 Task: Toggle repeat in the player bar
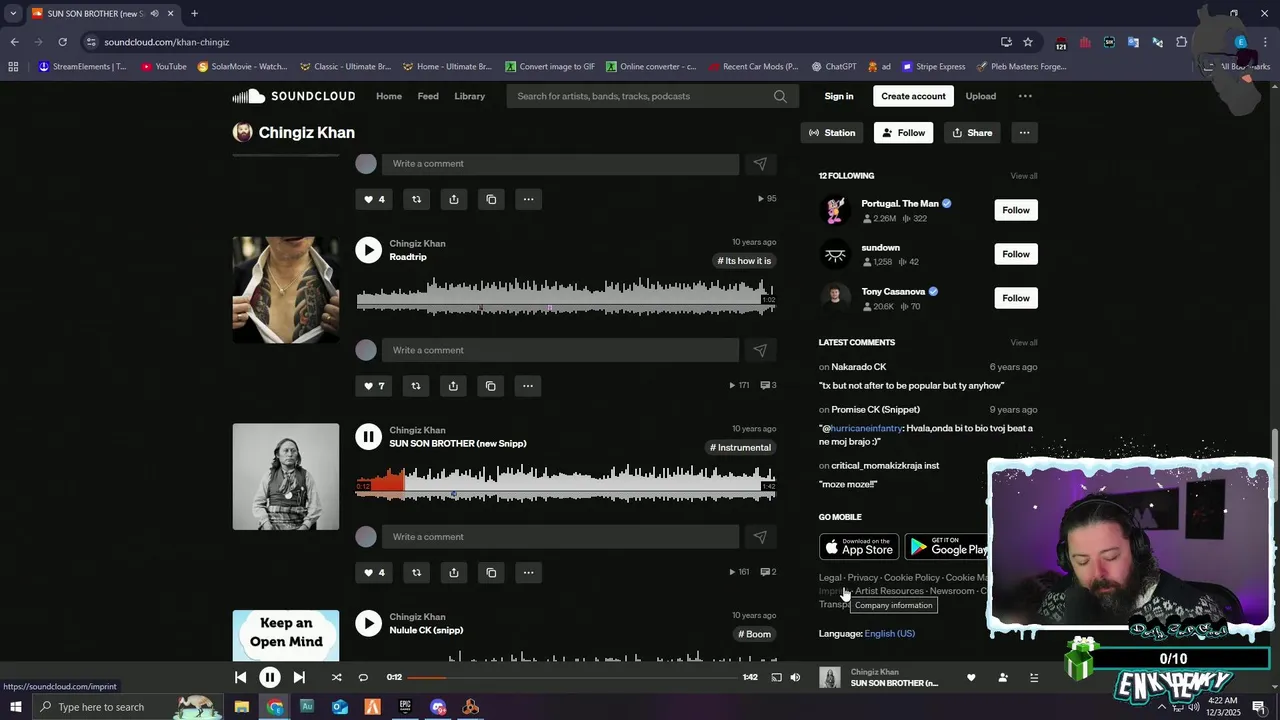363,677
